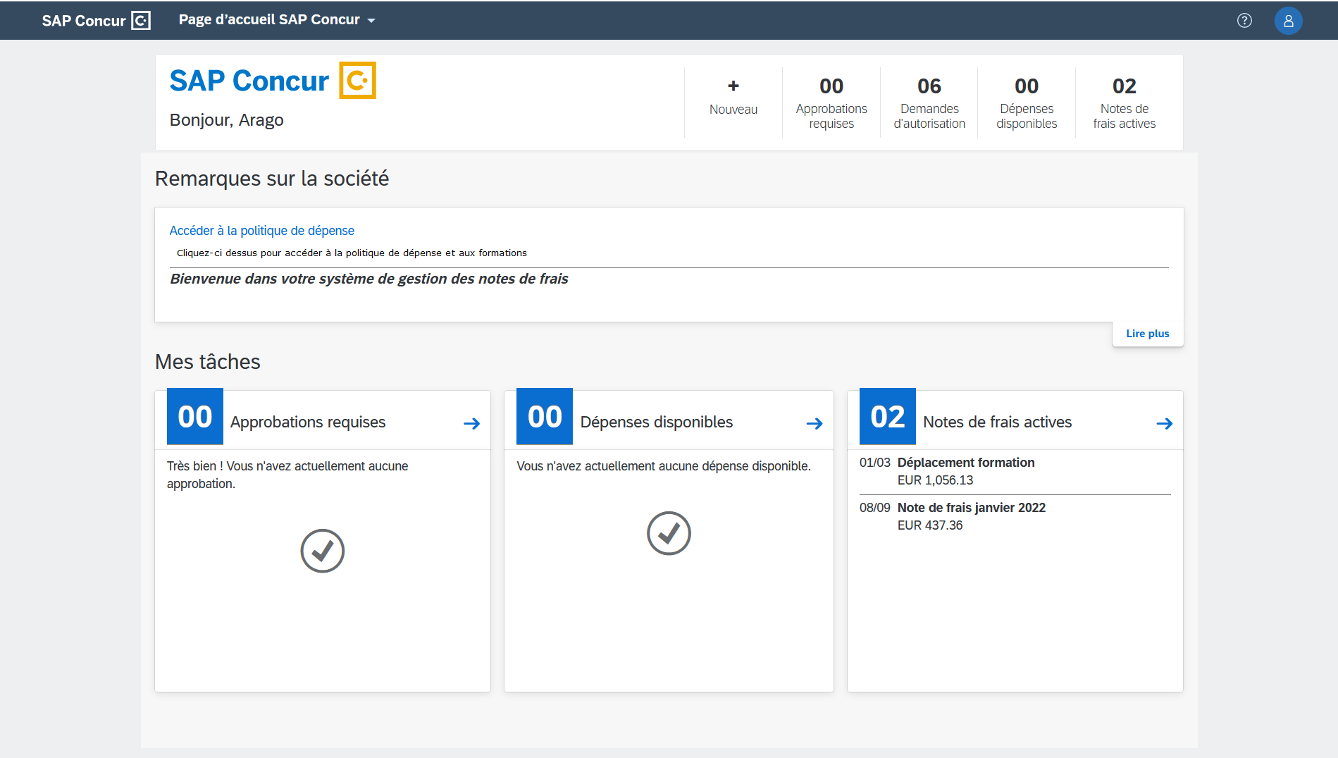Viewport: 1338px width, 758px height.
Task: Click the Très bien no-approbation message
Action: 288,475
